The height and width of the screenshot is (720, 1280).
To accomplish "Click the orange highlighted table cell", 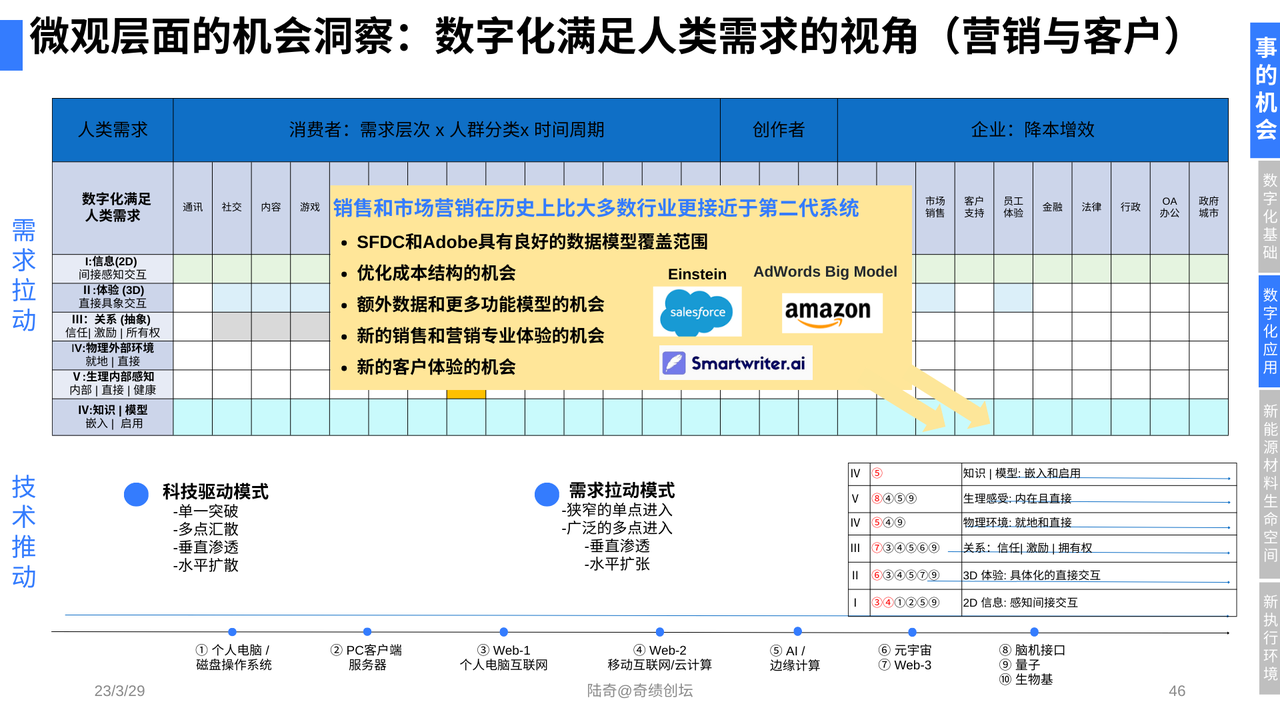I will pos(466,394).
